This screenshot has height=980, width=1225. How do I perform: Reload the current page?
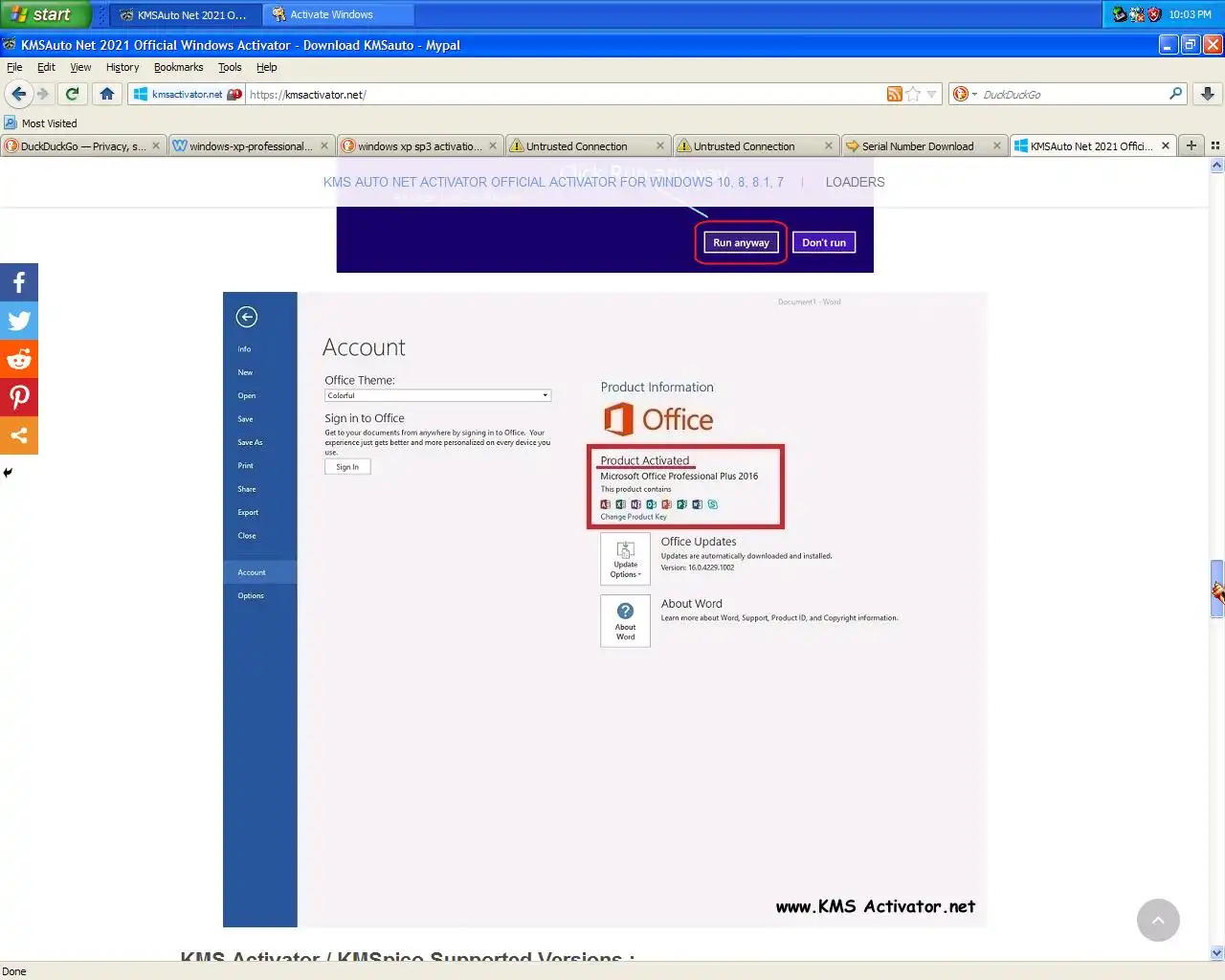pyautogui.click(x=72, y=94)
